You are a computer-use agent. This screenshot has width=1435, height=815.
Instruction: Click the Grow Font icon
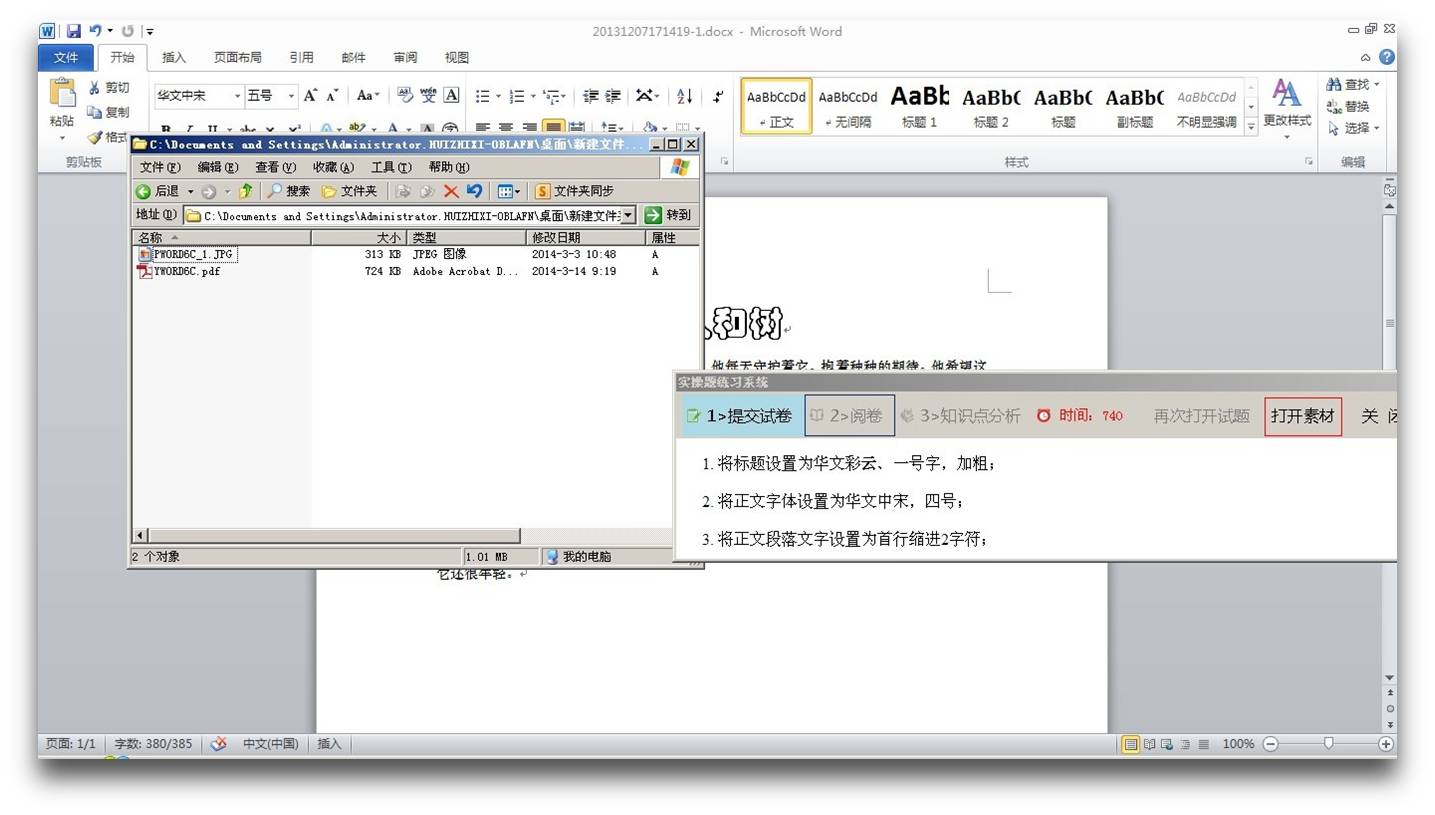[x=311, y=96]
